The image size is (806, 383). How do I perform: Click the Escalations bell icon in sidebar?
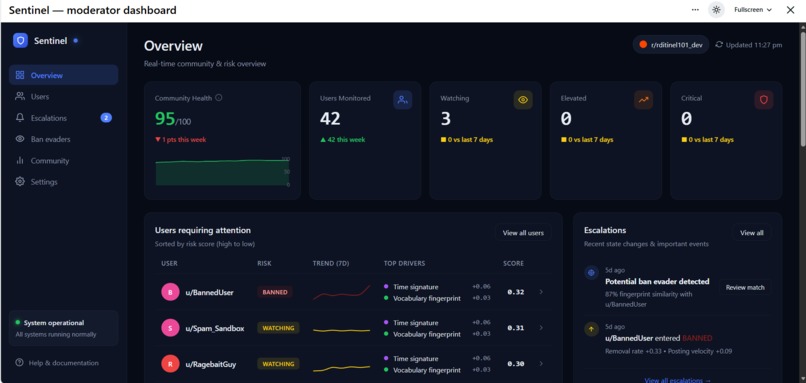tap(20, 118)
